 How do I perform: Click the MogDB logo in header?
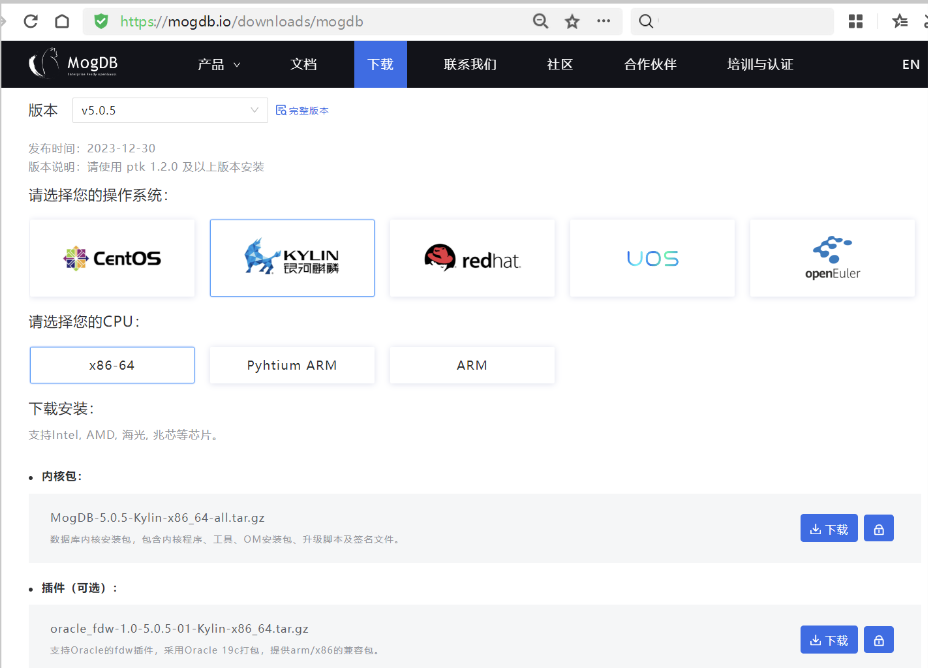pyautogui.click(x=74, y=64)
